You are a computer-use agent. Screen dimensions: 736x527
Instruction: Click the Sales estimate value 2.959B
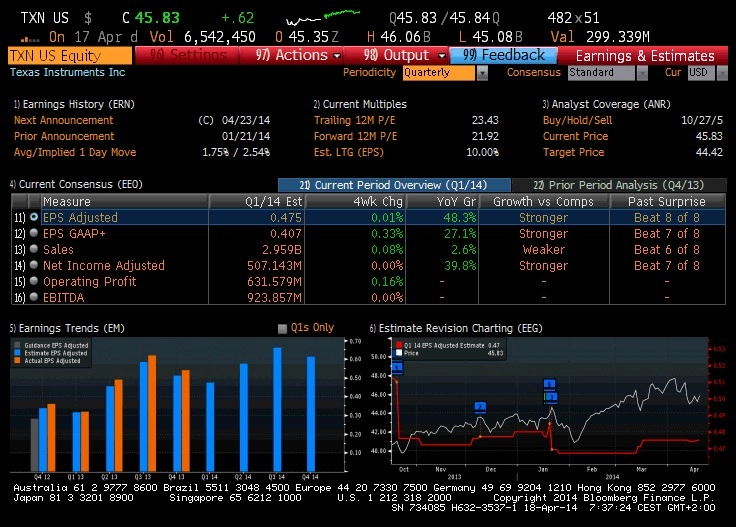[282, 250]
